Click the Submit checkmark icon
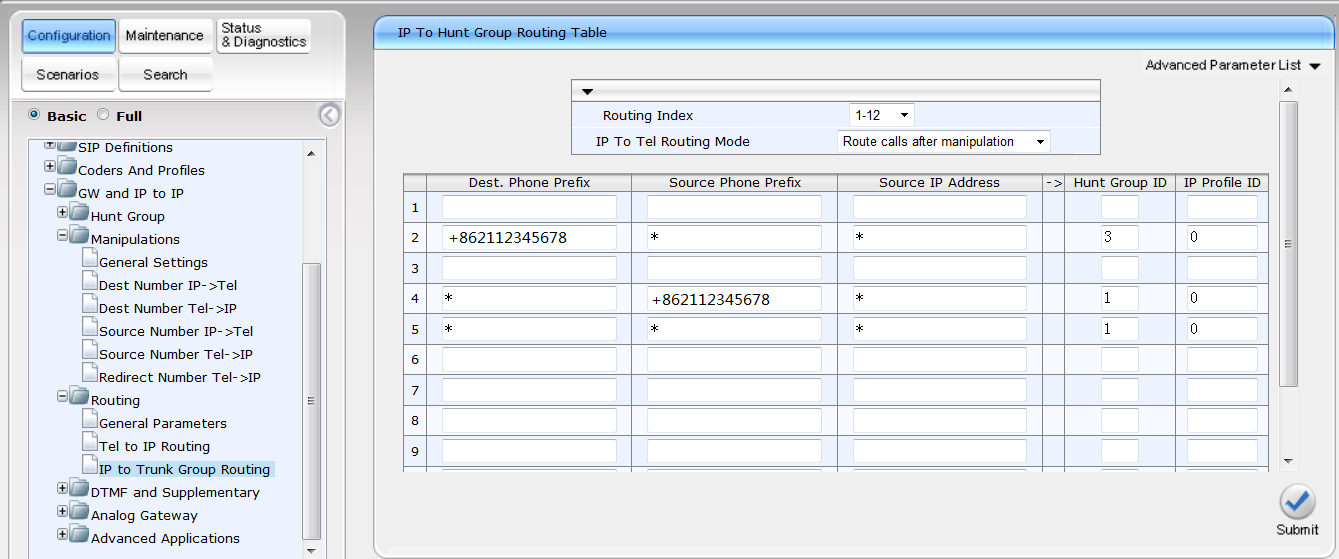The height and width of the screenshot is (559, 1339). click(x=1297, y=502)
